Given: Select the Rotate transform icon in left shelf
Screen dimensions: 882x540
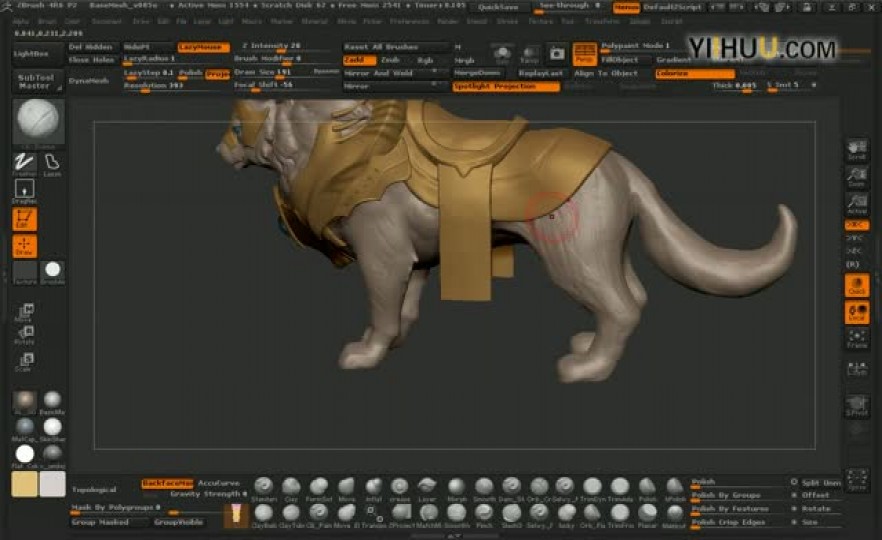Looking at the screenshot, I should click(x=25, y=335).
